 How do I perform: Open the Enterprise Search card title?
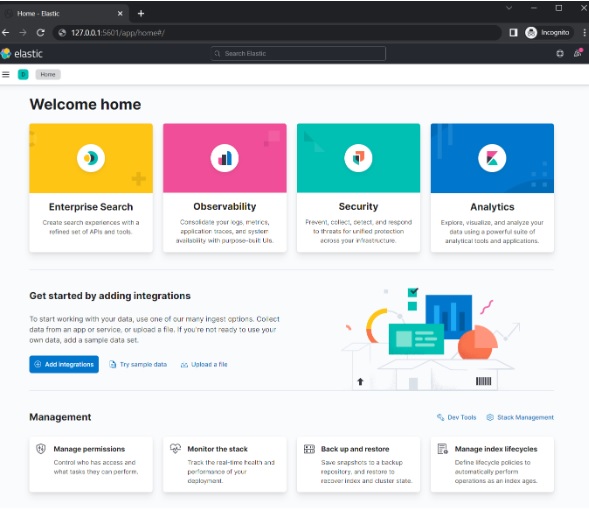91,207
